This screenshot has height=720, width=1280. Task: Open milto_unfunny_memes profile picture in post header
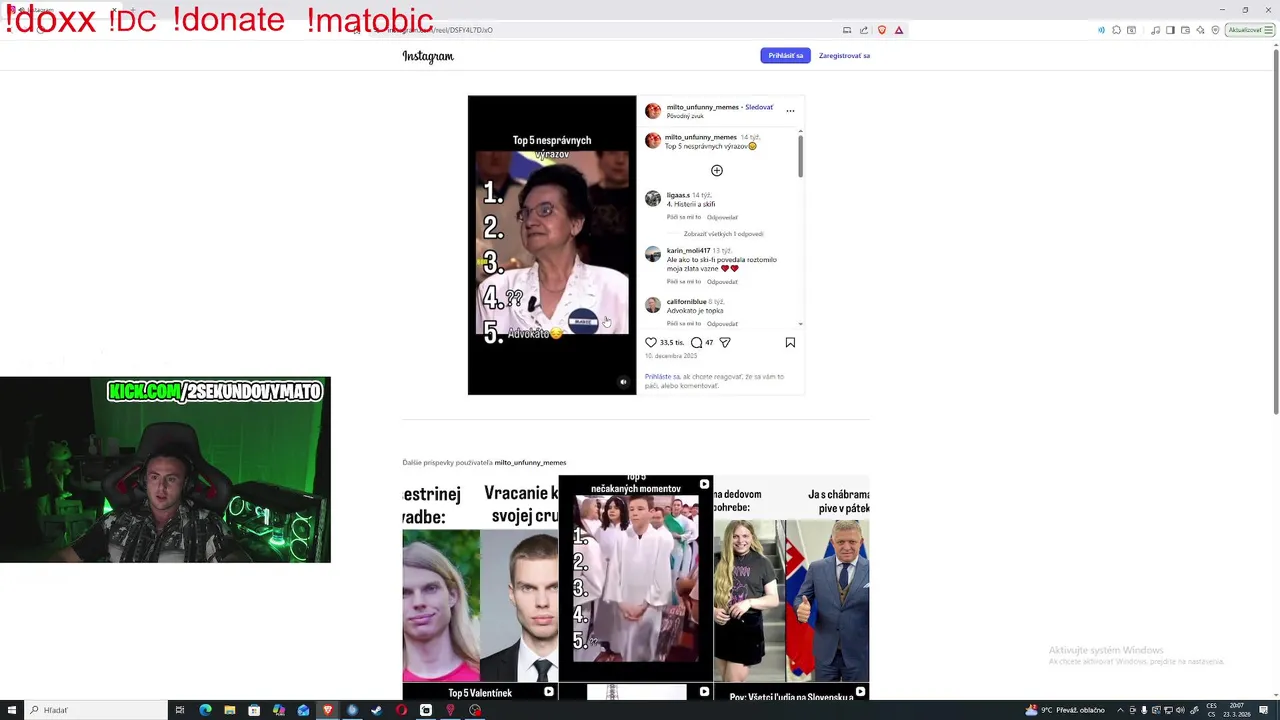coord(653,111)
